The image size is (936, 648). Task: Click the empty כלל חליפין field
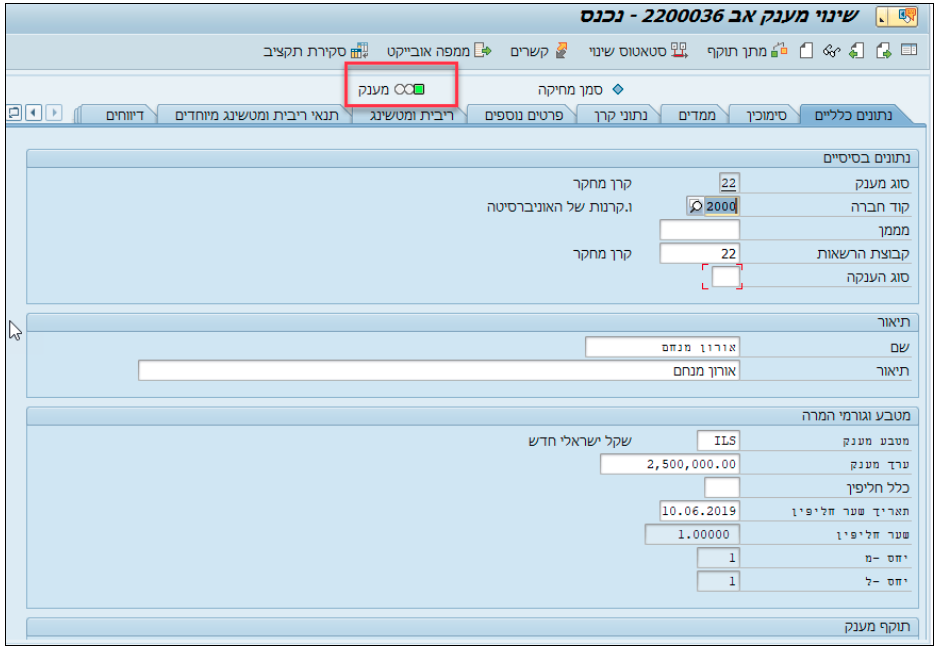tap(722, 487)
